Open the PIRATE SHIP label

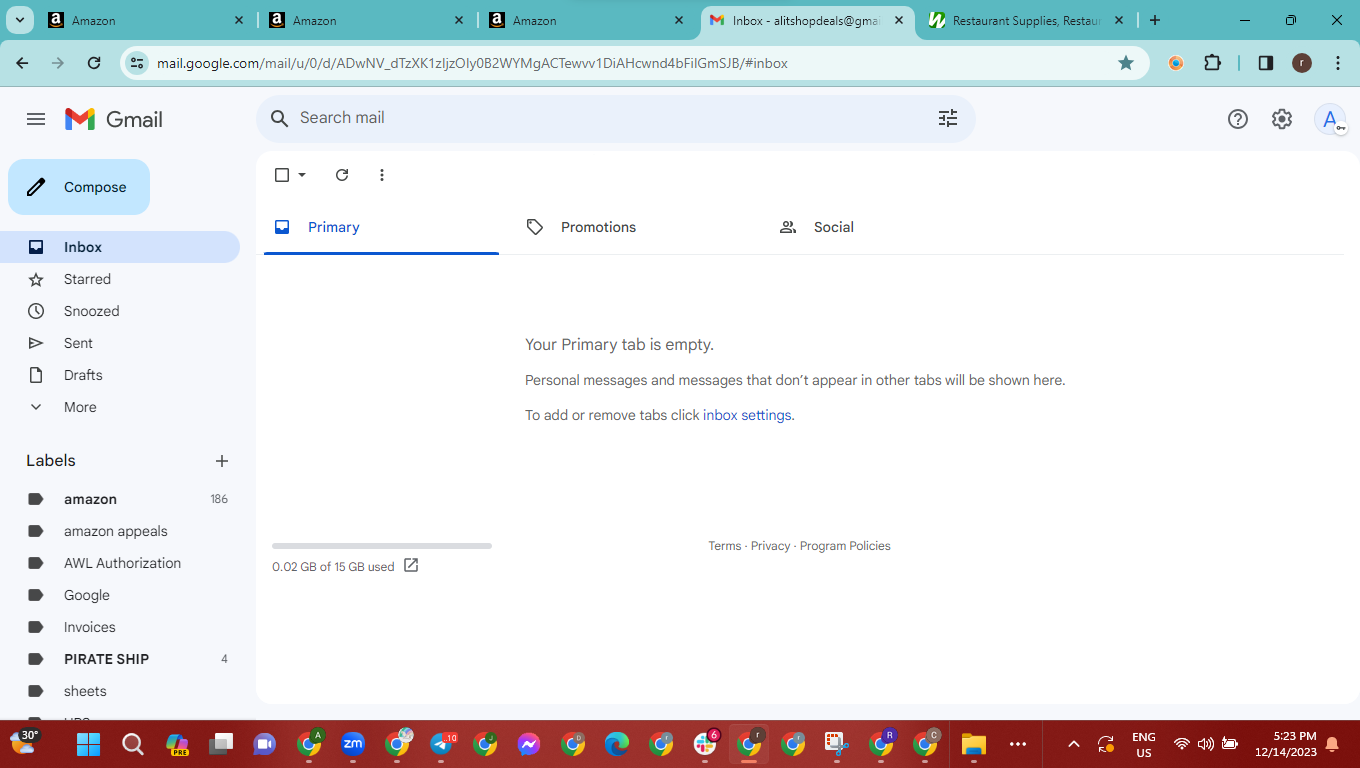coord(120,659)
